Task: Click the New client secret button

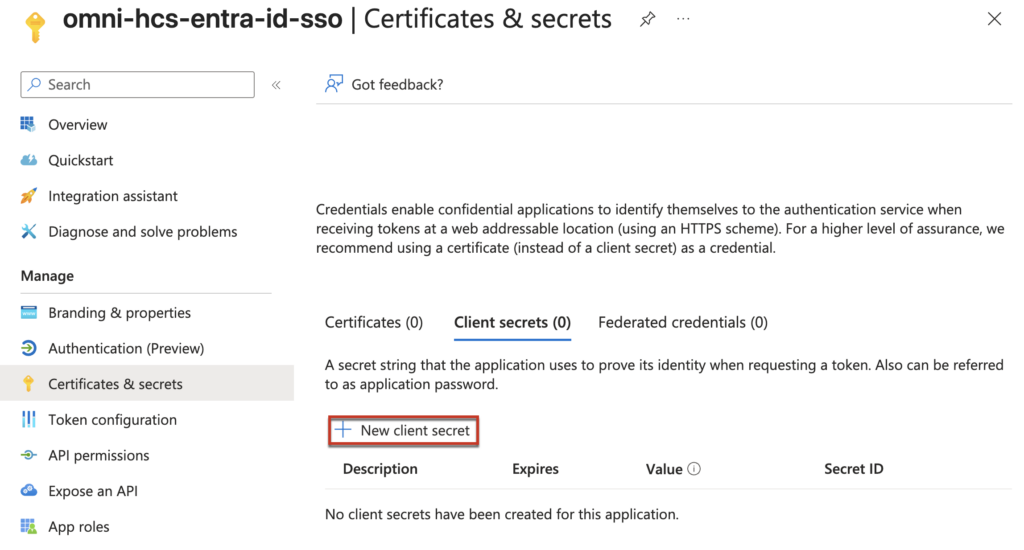Action: click(405, 431)
